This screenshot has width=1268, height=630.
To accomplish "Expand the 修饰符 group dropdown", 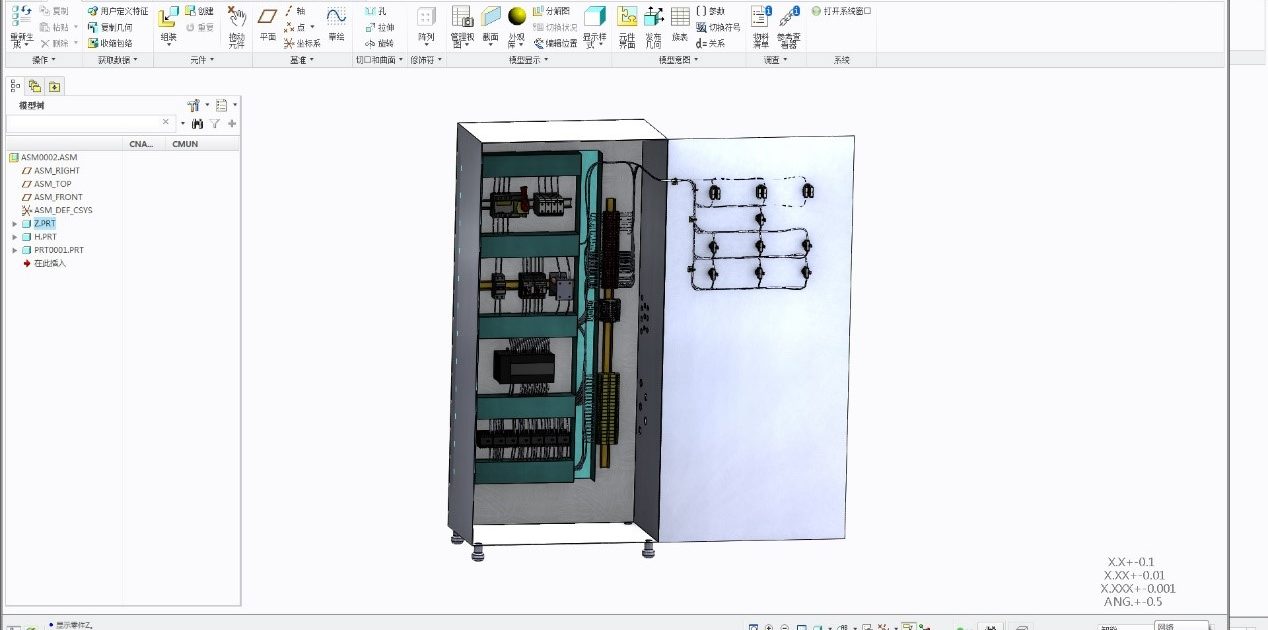I will pyautogui.click(x=425, y=60).
